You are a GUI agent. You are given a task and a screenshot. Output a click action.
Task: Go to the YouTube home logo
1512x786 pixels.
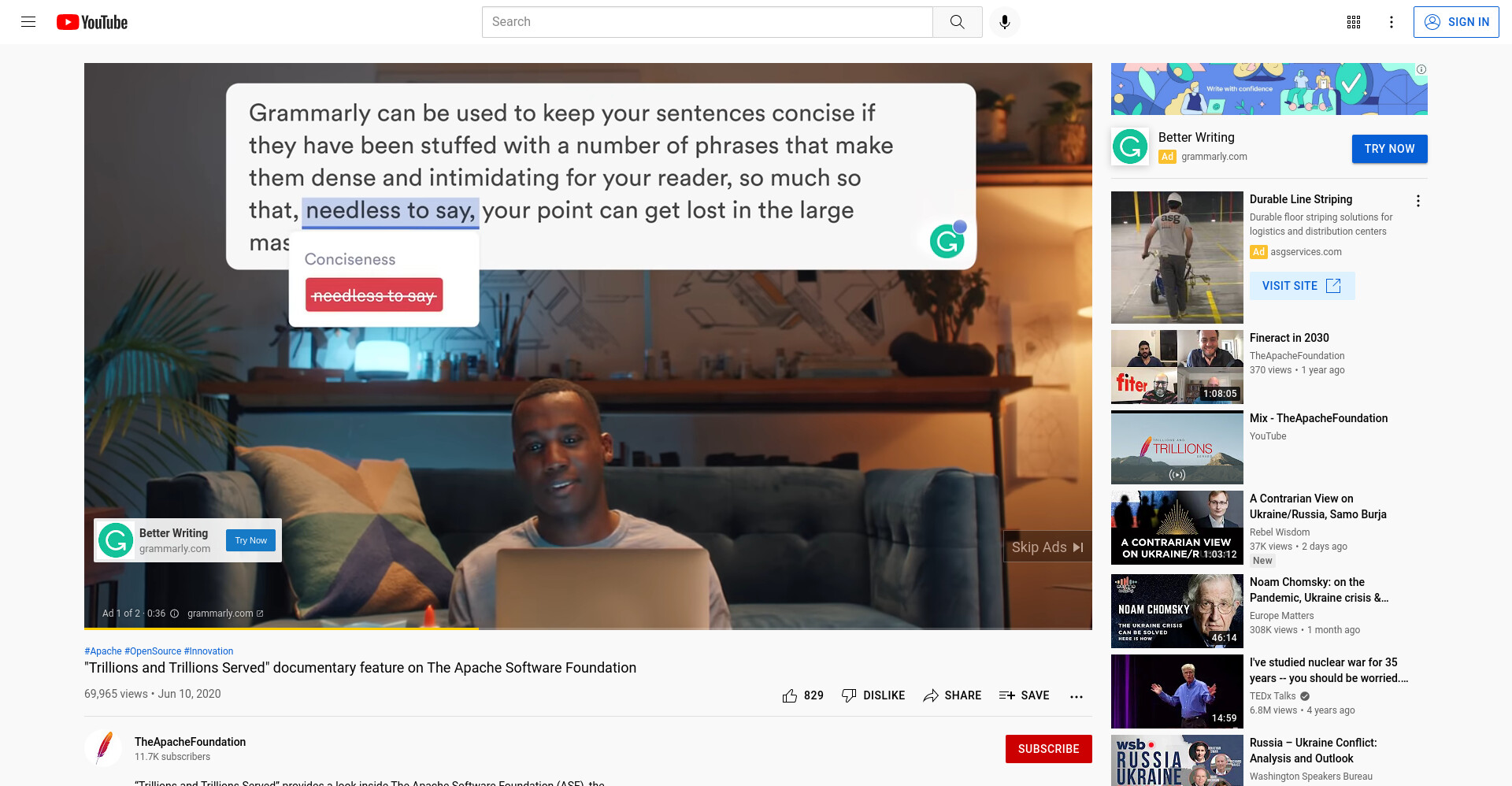point(92,22)
